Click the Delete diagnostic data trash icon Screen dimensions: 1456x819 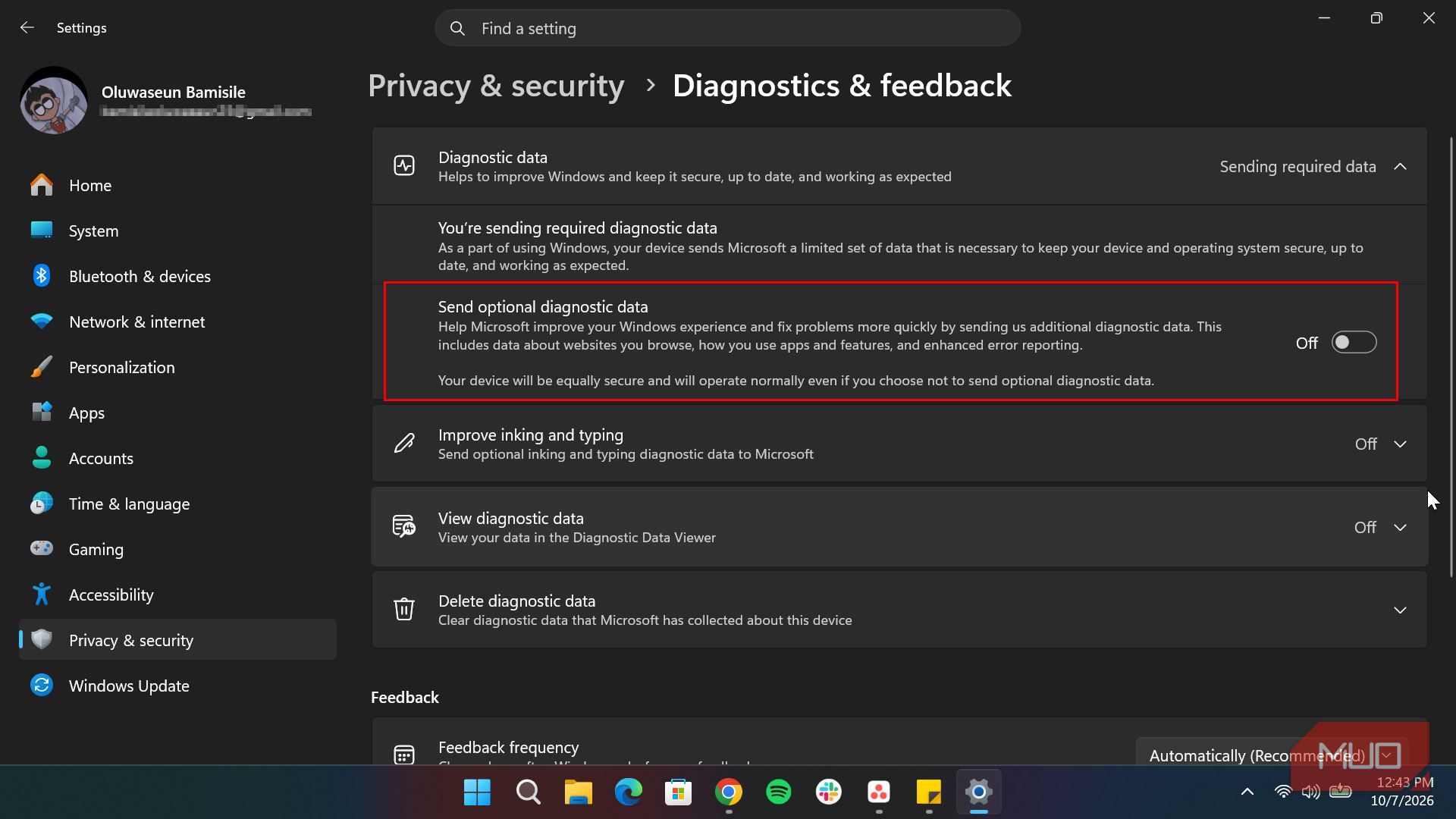404,610
